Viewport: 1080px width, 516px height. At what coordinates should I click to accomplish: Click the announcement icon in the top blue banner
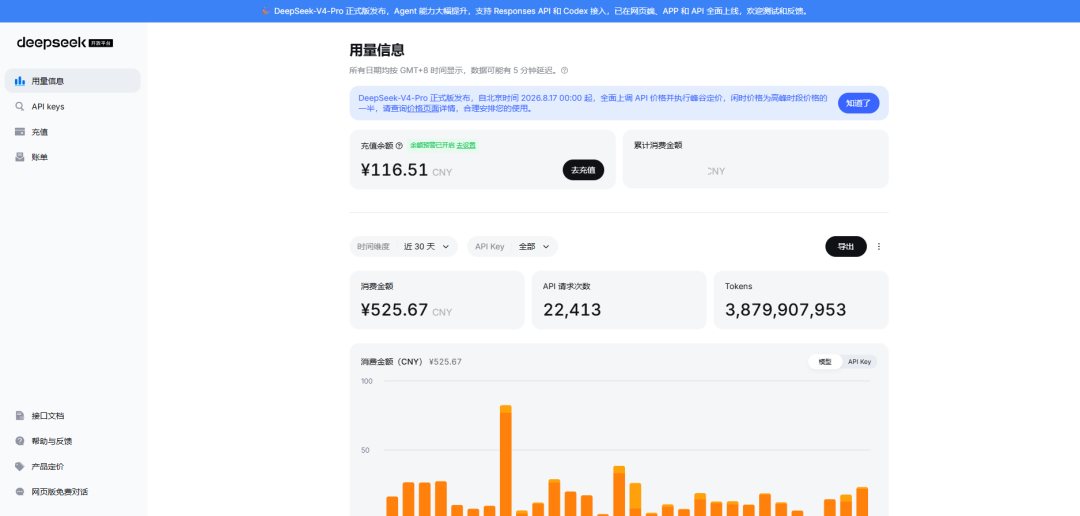tap(266, 11)
